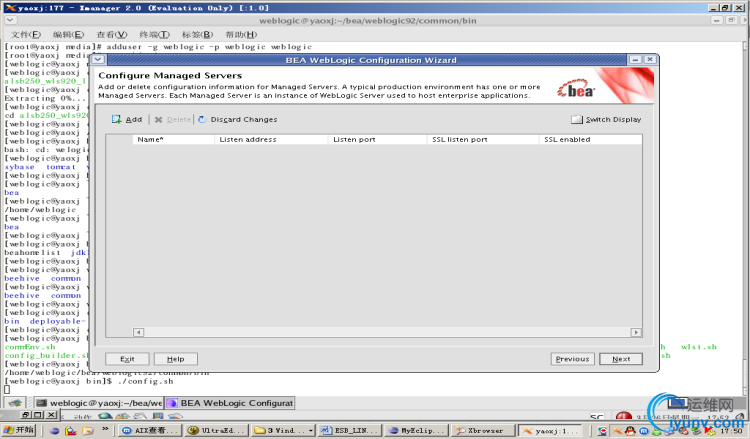Click the Next button
This screenshot has width=750, height=439.
point(621,359)
